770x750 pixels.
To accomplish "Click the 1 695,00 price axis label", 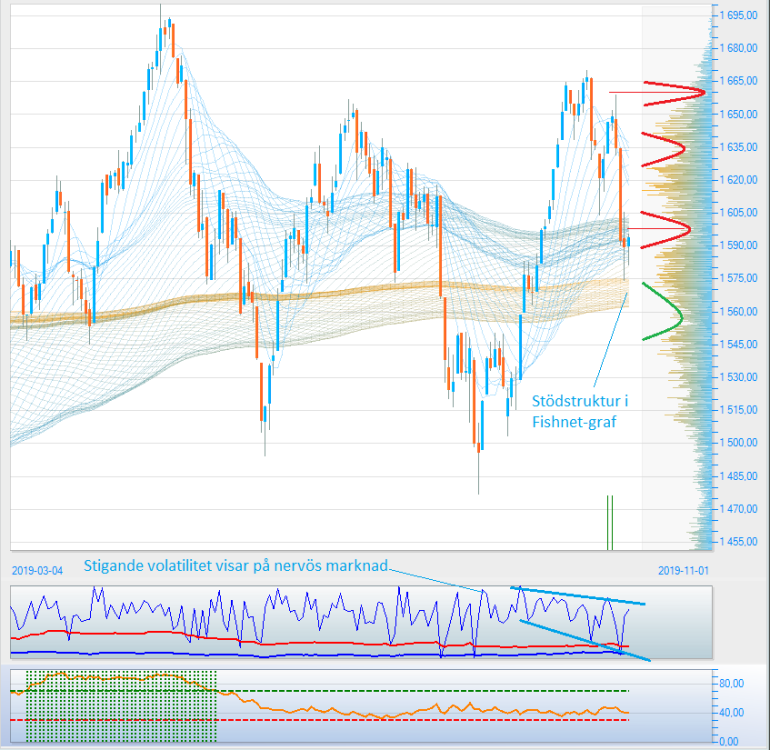I will tap(739, 15).
